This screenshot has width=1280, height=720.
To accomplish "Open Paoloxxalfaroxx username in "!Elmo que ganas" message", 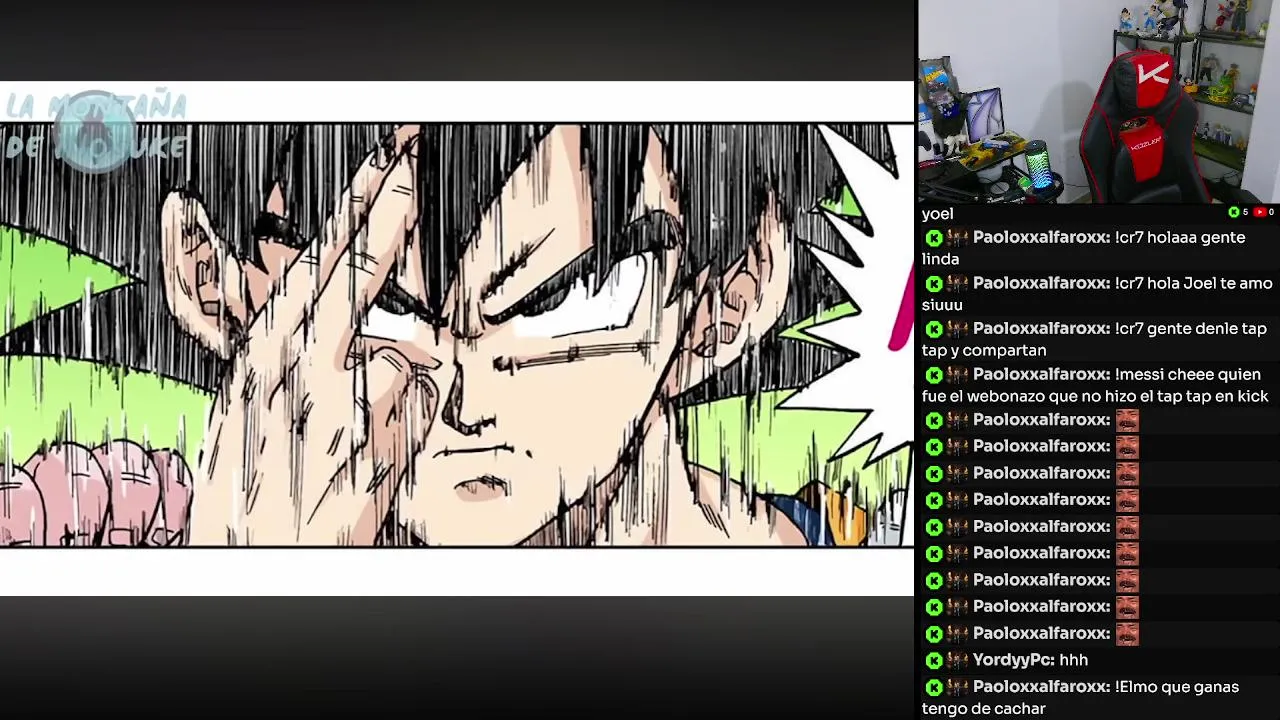I will coord(1042,687).
